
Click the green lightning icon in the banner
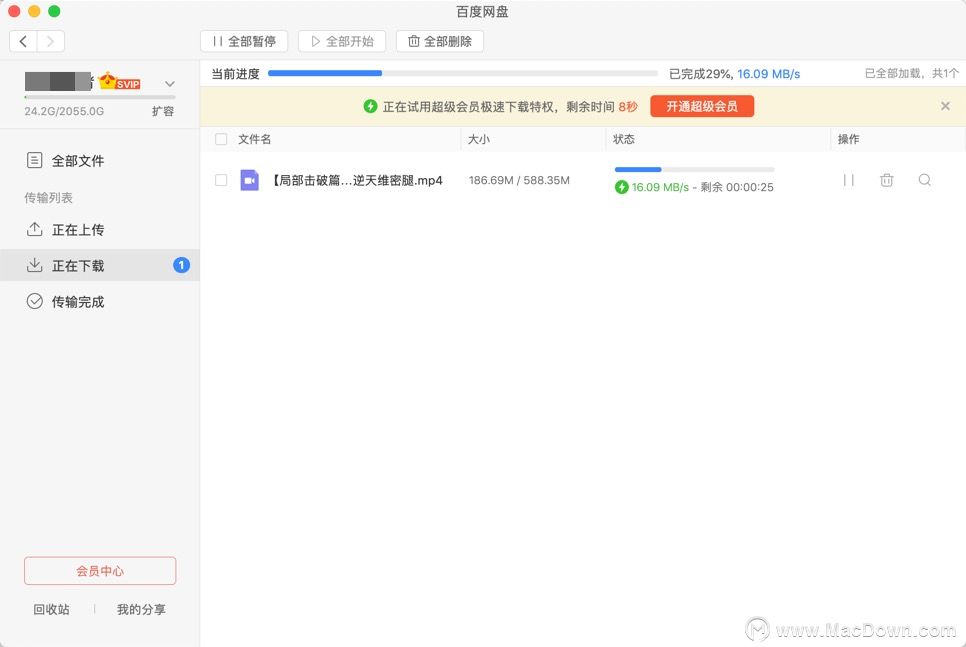[370, 106]
